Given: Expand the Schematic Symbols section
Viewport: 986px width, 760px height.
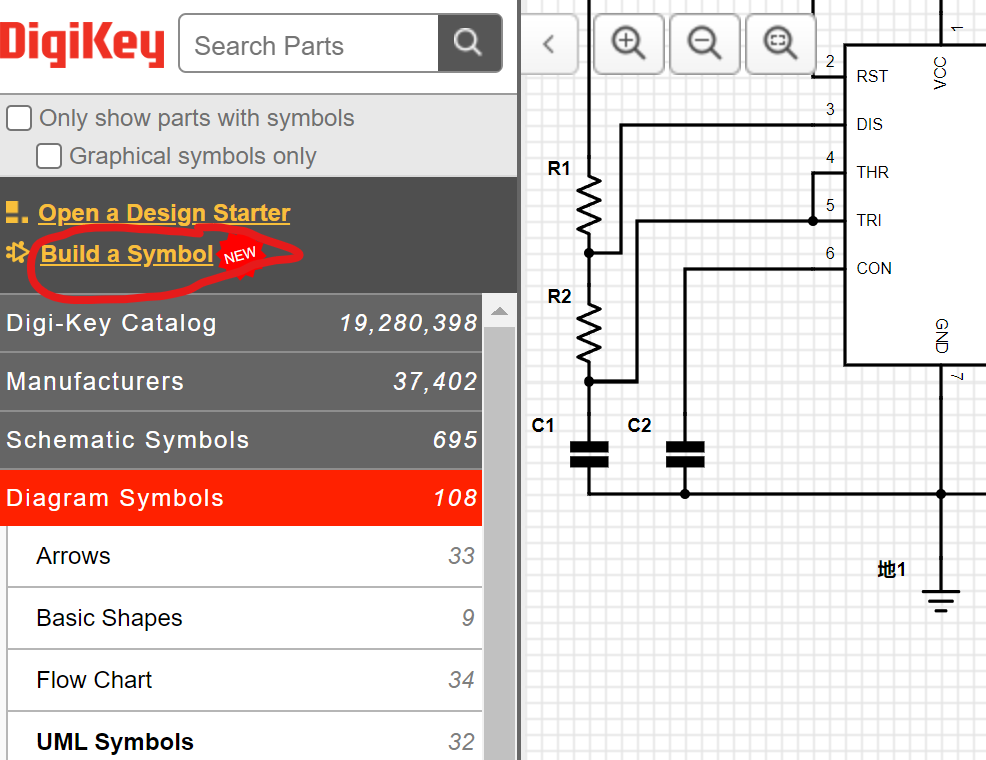Looking at the screenshot, I should [241, 440].
